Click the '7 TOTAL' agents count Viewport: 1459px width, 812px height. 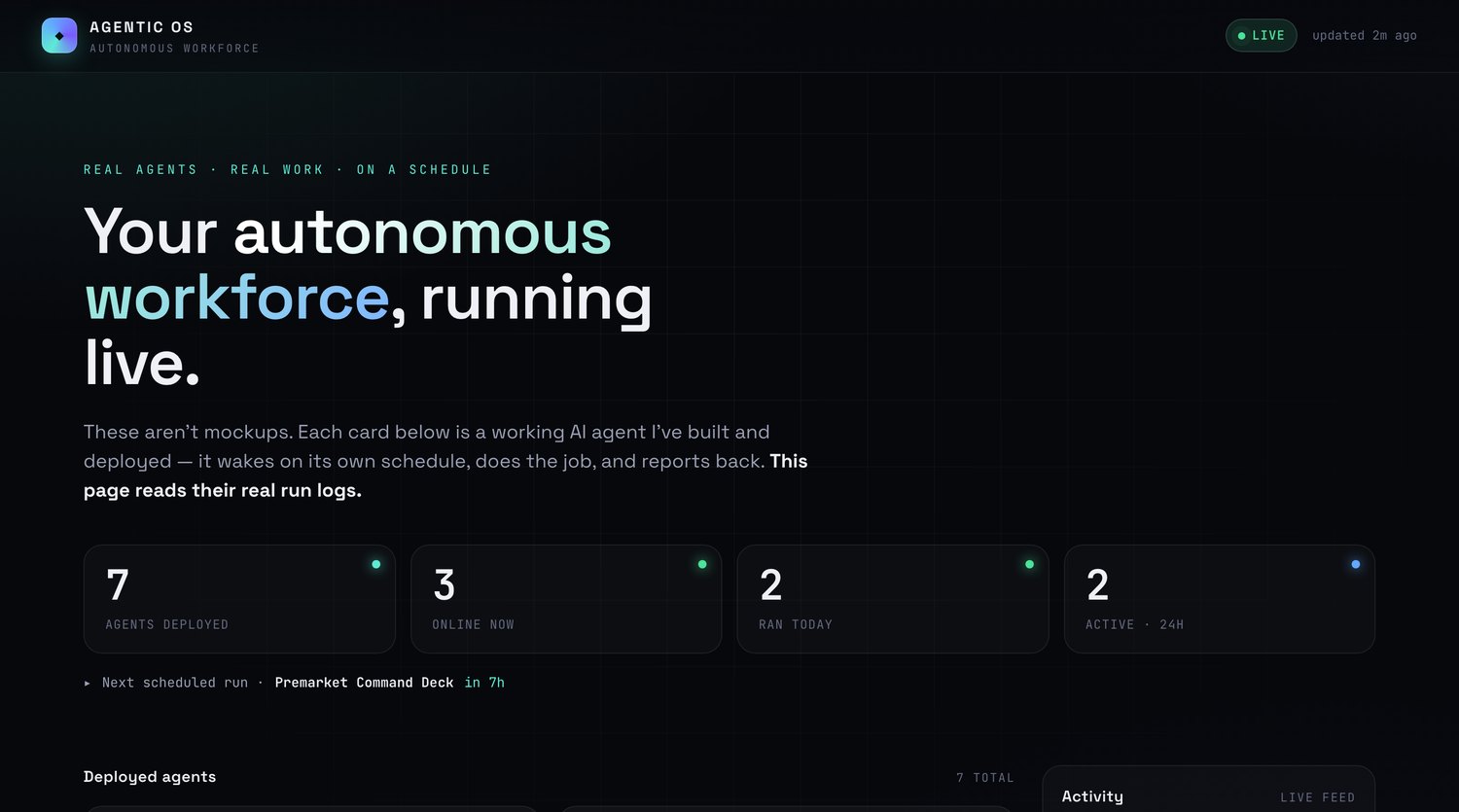[984, 778]
